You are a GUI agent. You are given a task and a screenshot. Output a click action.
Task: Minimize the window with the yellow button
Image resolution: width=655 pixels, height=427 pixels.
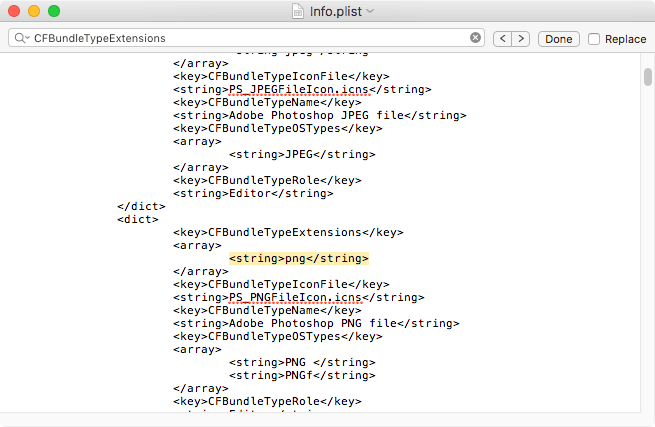(34, 11)
